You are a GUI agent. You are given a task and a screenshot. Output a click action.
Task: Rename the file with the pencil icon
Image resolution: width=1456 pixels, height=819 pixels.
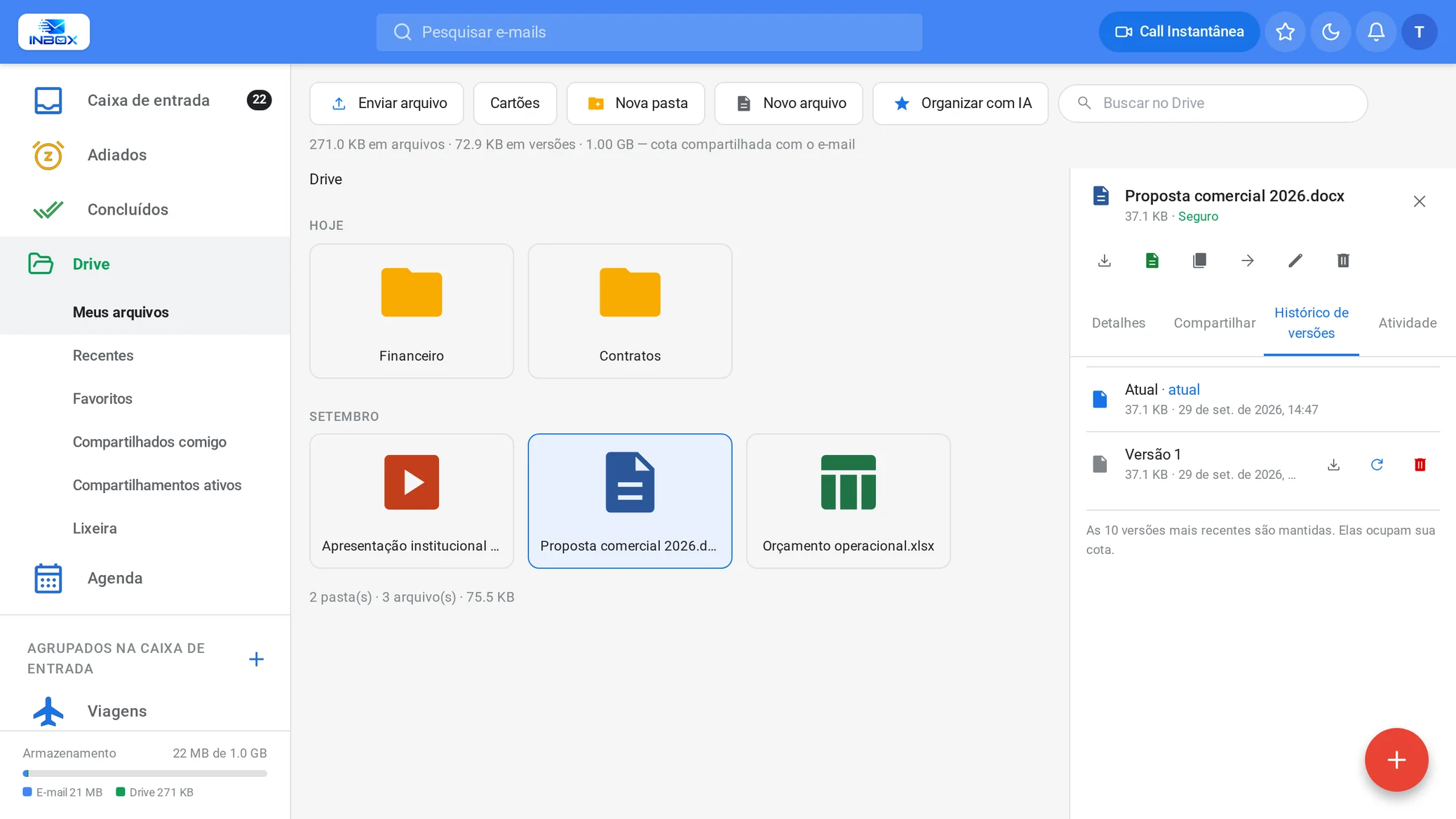coord(1295,261)
